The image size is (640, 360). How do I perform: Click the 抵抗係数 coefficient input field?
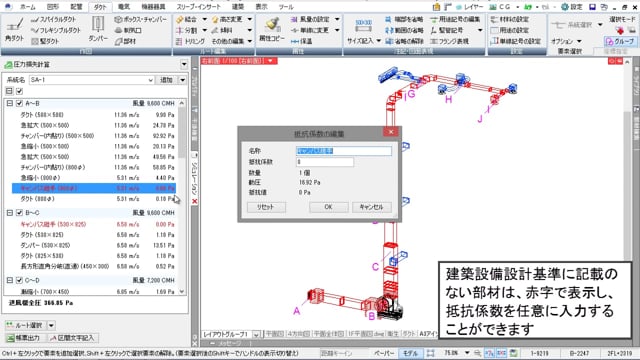(325, 162)
